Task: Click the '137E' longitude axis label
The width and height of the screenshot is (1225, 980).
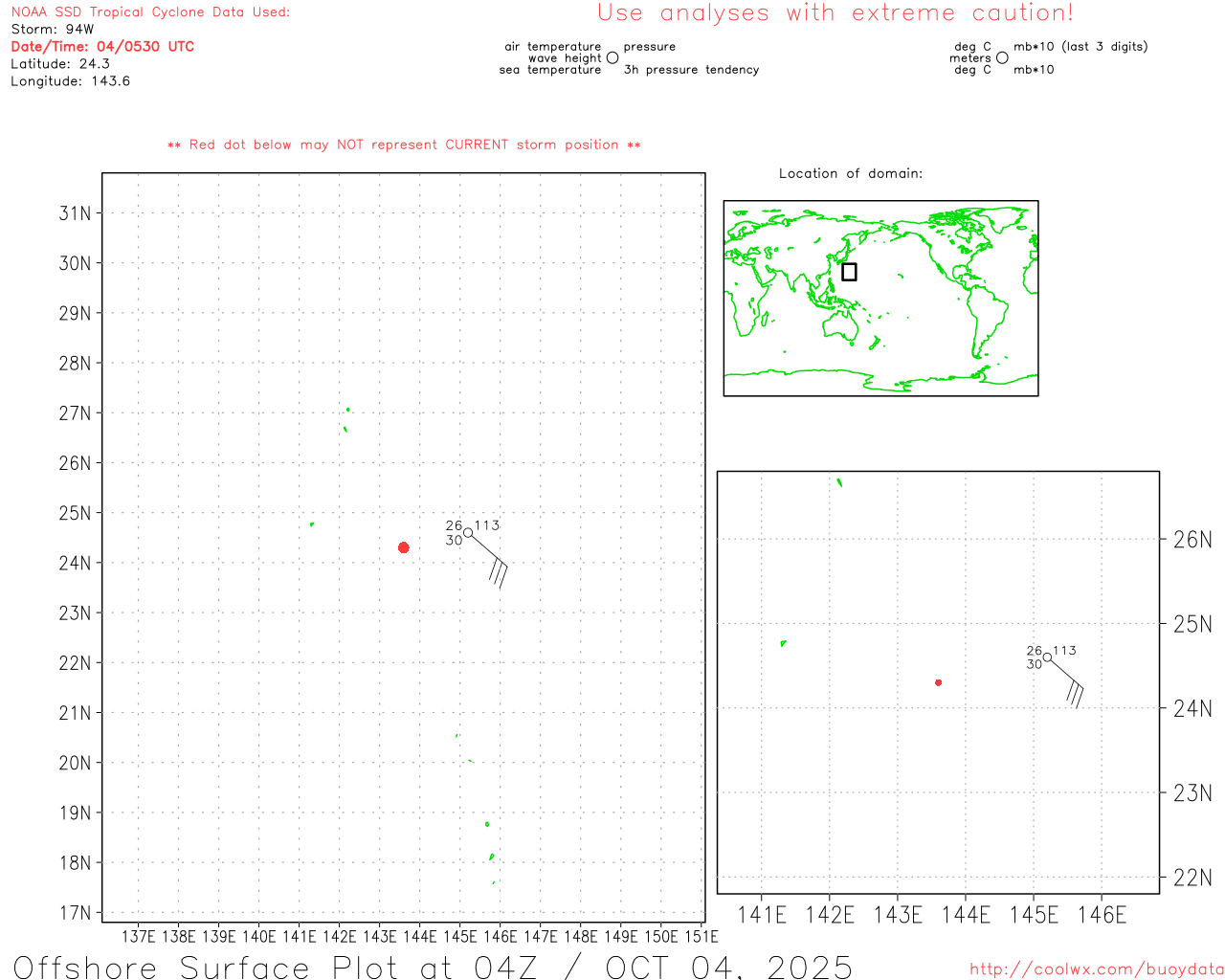Action: point(139,936)
